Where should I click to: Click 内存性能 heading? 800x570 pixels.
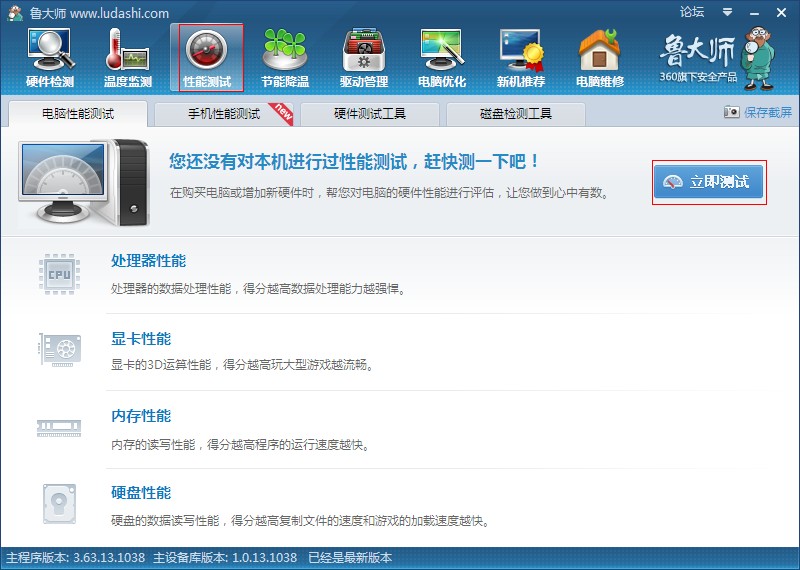click(x=141, y=416)
